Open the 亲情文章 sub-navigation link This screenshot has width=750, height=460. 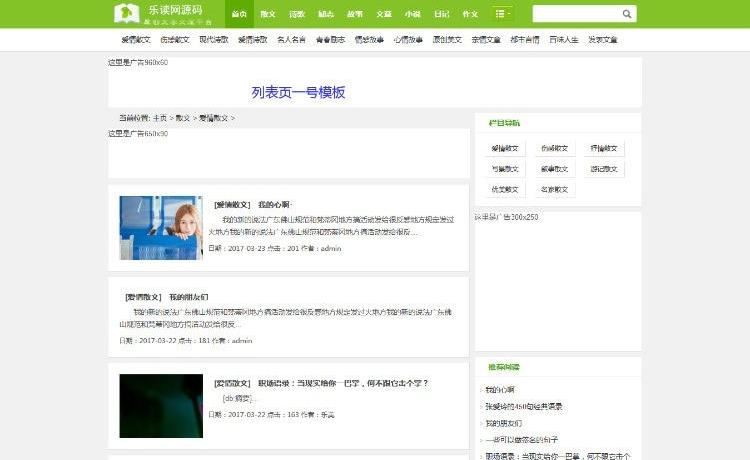pyautogui.click(x=486, y=40)
